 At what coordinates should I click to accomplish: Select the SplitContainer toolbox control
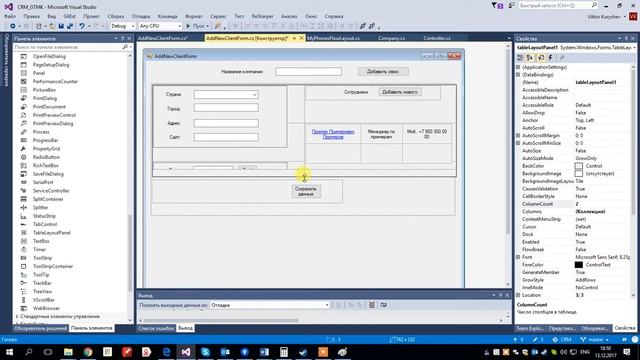(48, 199)
